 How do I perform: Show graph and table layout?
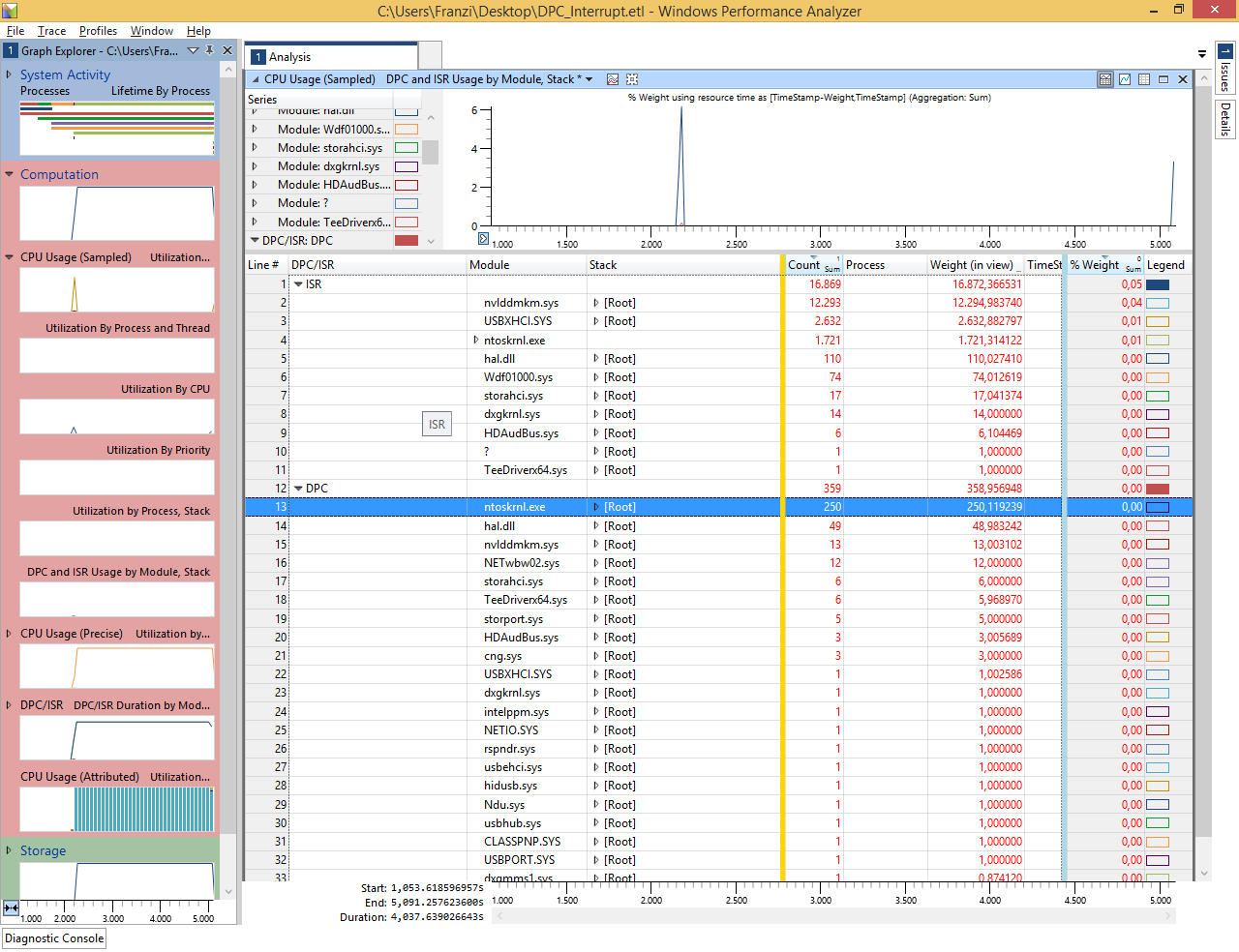click(1105, 79)
